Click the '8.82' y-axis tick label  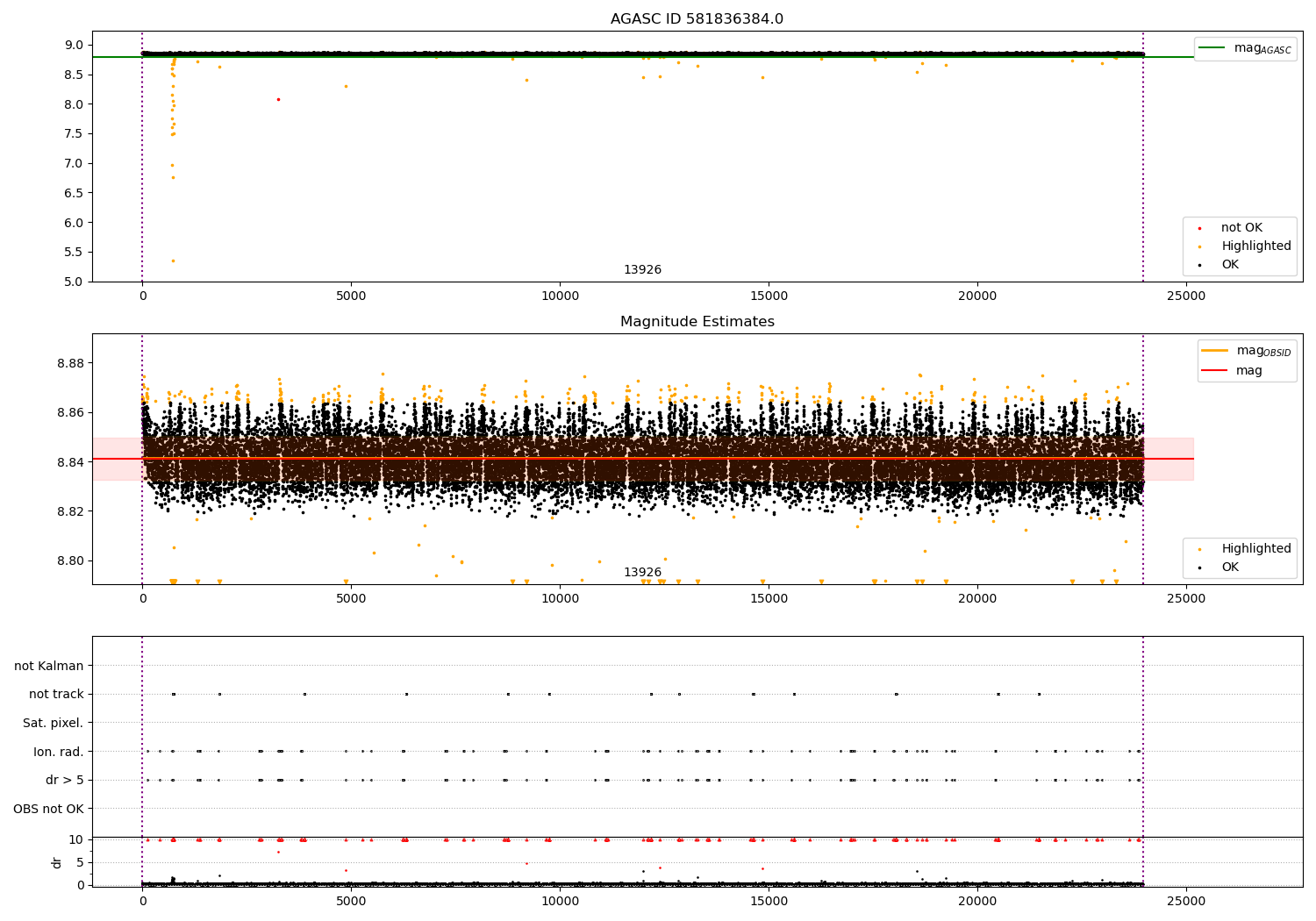point(71,511)
